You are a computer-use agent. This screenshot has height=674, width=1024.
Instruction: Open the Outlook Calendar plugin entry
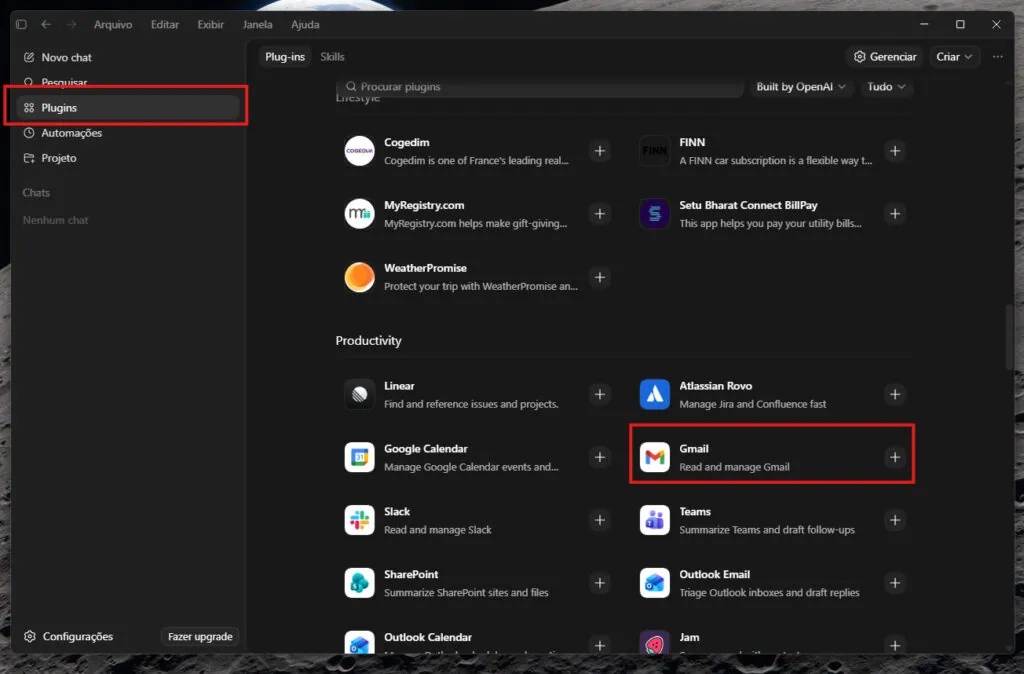click(x=477, y=641)
